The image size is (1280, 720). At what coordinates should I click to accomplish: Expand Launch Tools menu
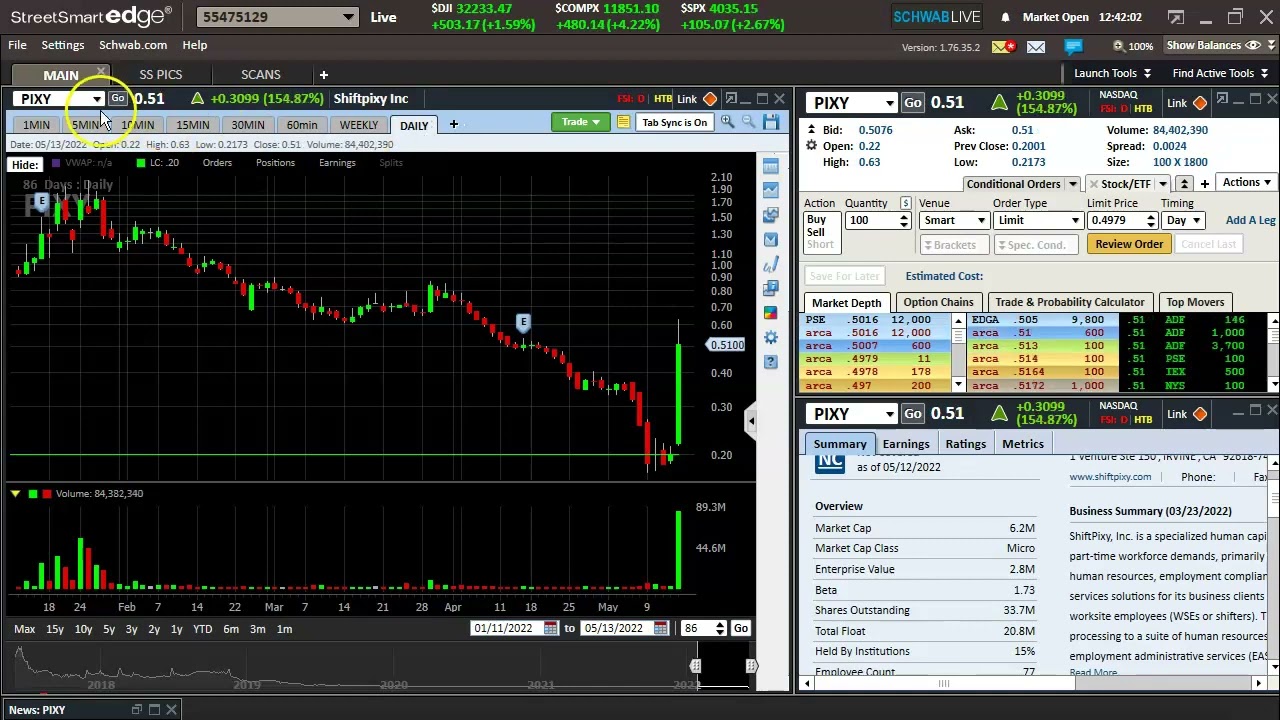[x=1113, y=73]
